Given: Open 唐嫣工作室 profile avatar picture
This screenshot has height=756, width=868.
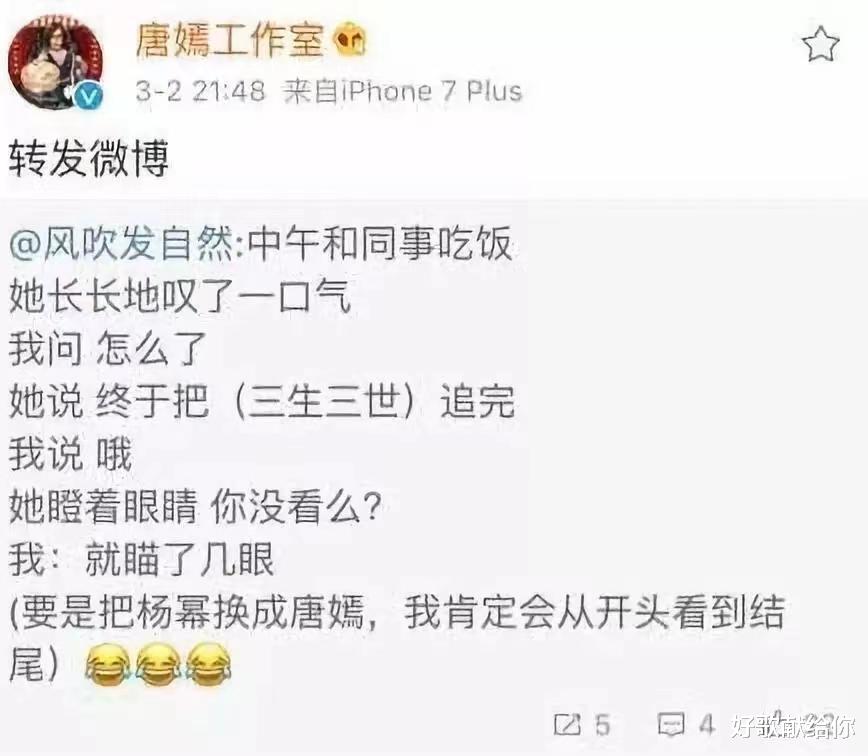Looking at the screenshot, I should (x=55, y=60).
